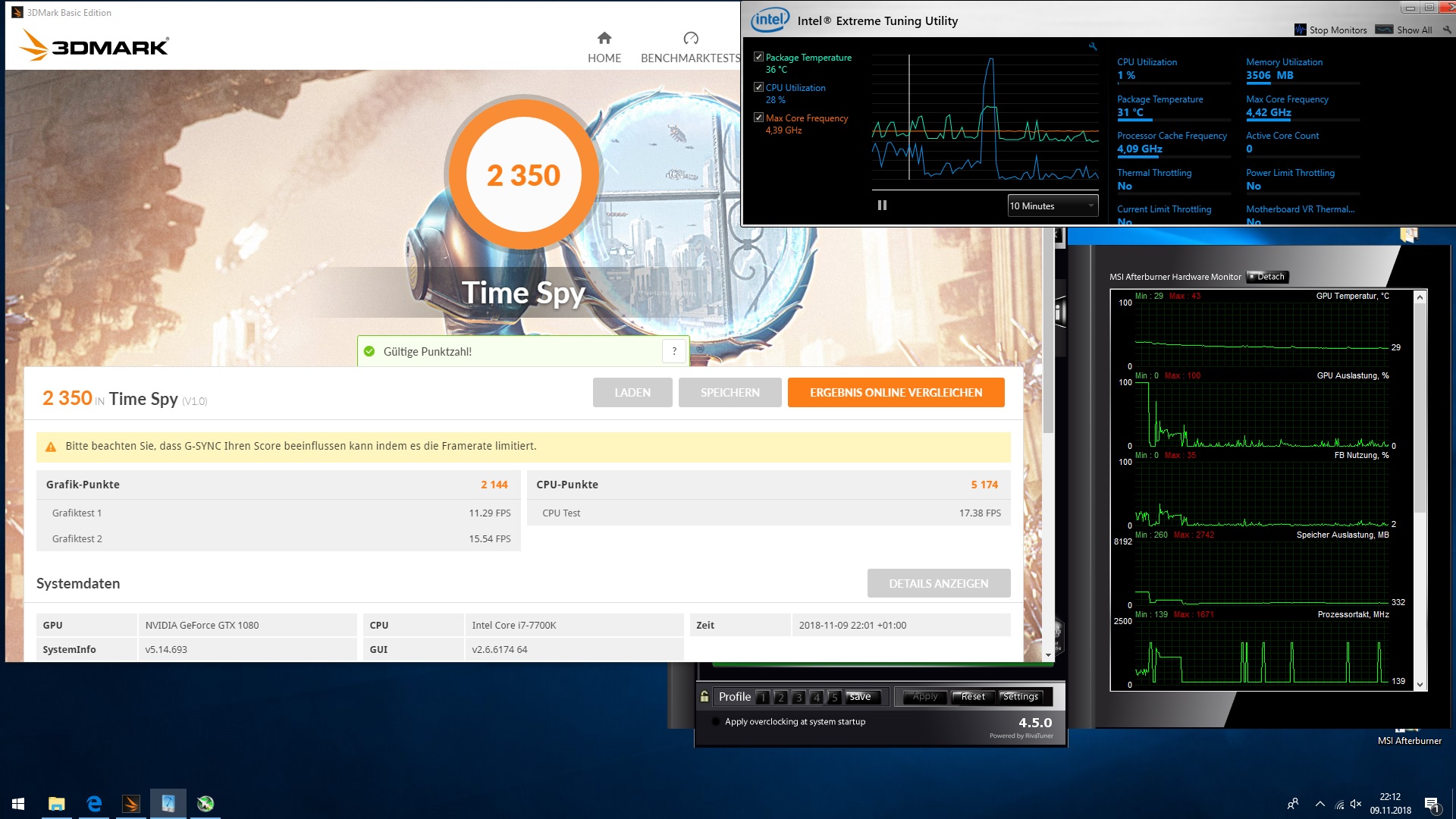The width and height of the screenshot is (1456, 819).
Task: Click the DETAILS ANZEIGEN button
Action: (938, 583)
